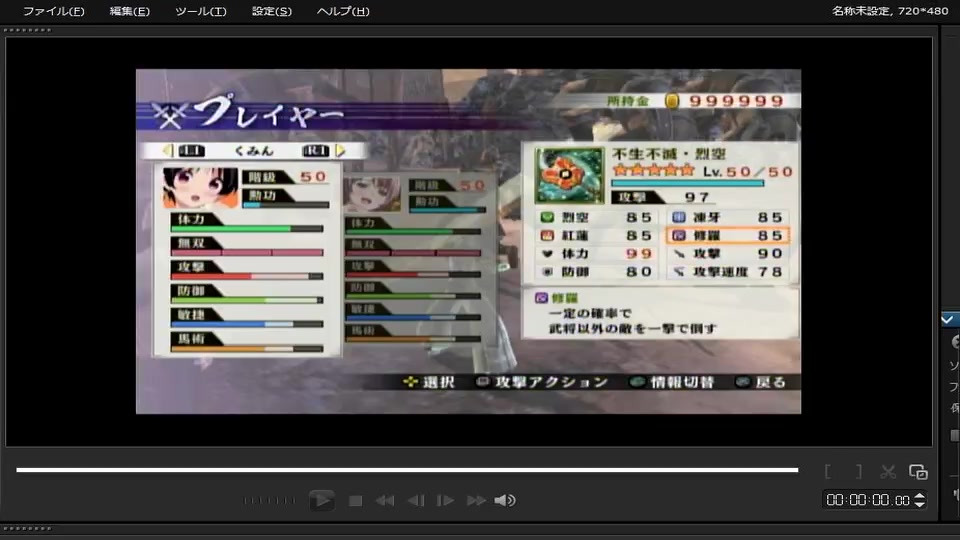Viewport: 960px width, 540px height.
Task: Click the game video in the preview
Action: [468, 241]
